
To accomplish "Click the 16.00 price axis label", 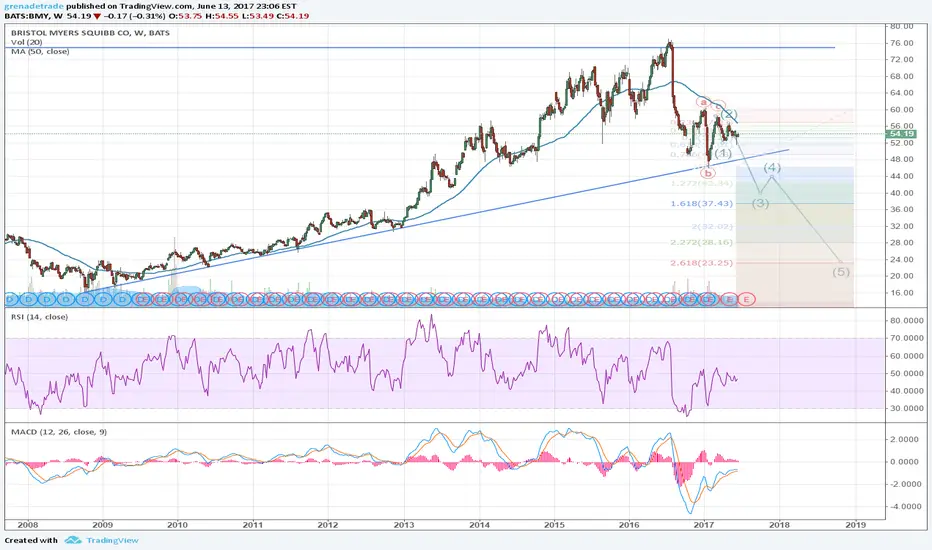I will click(902, 293).
